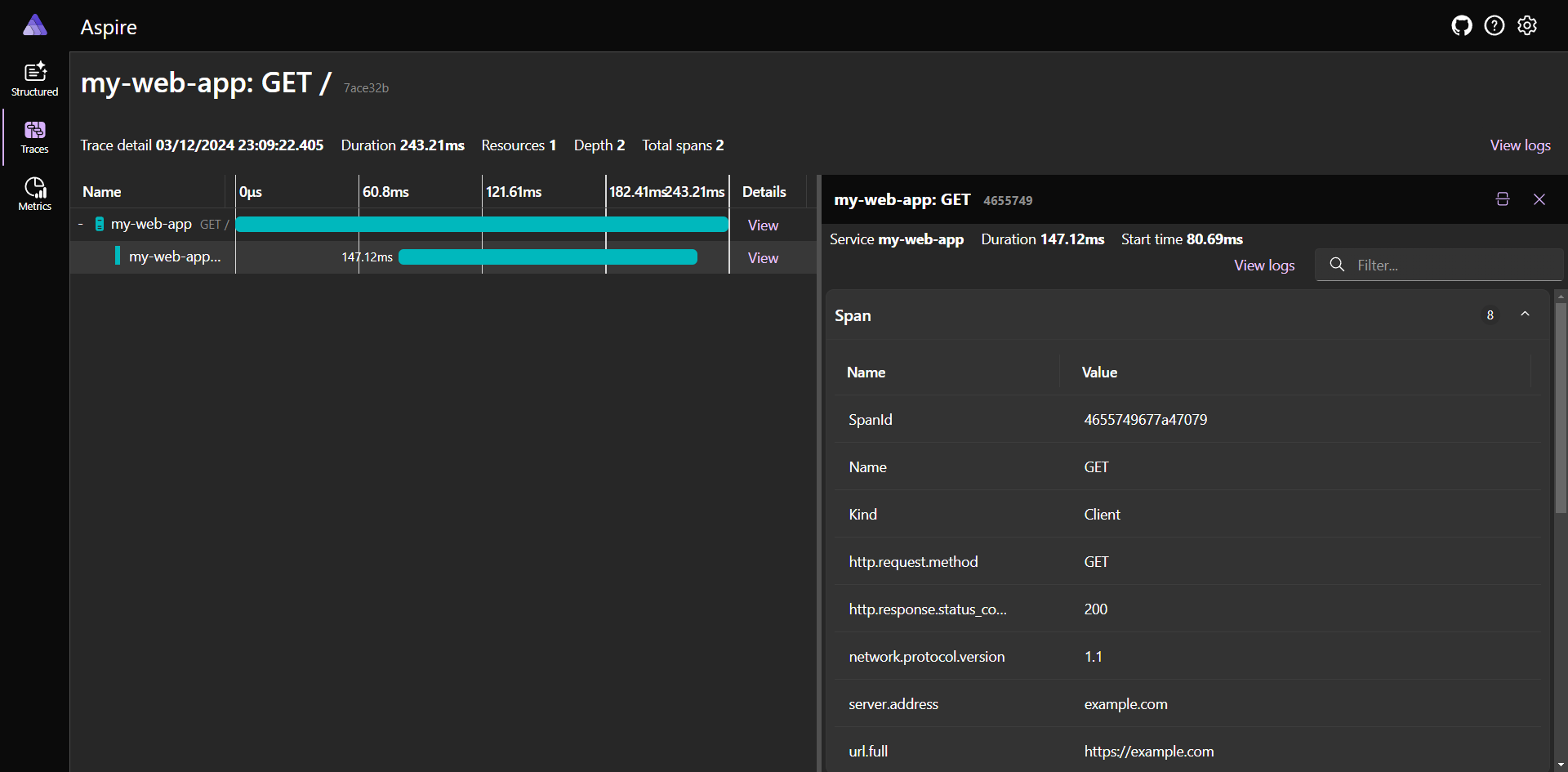Image resolution: width=1568 pixels, height=772 pixels.
Task: Click the scrollbar down arrow
Action: coord(1561,765)
